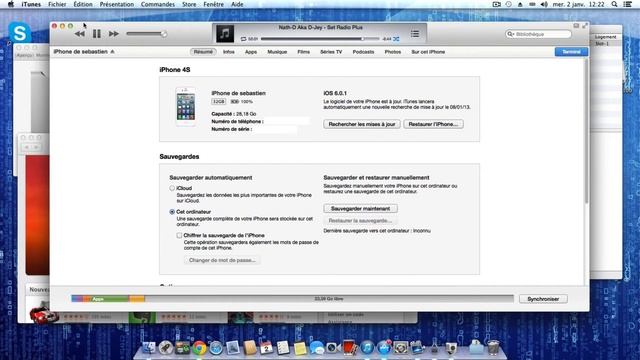Open Launchpad from the Dock
This screenshot has height=360, width=640.
[x=166, y=348]
